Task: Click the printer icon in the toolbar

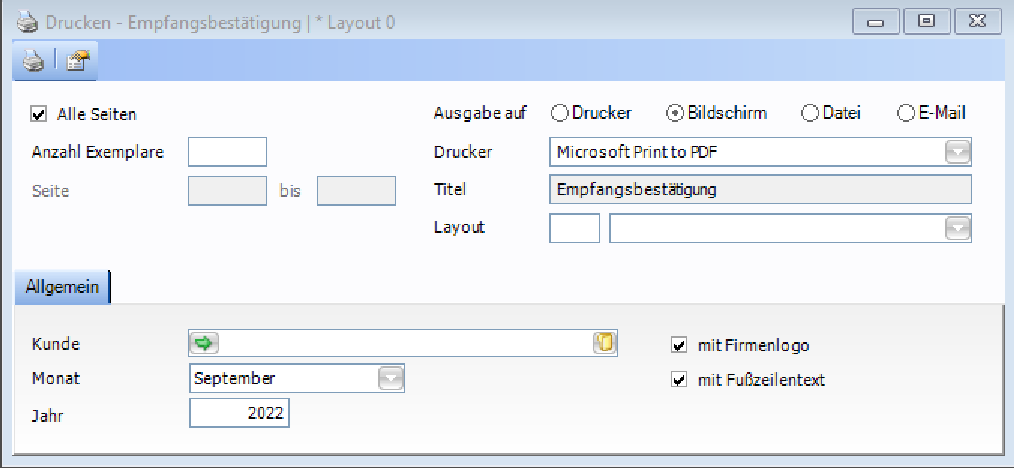Action: [x=34, y=62]
